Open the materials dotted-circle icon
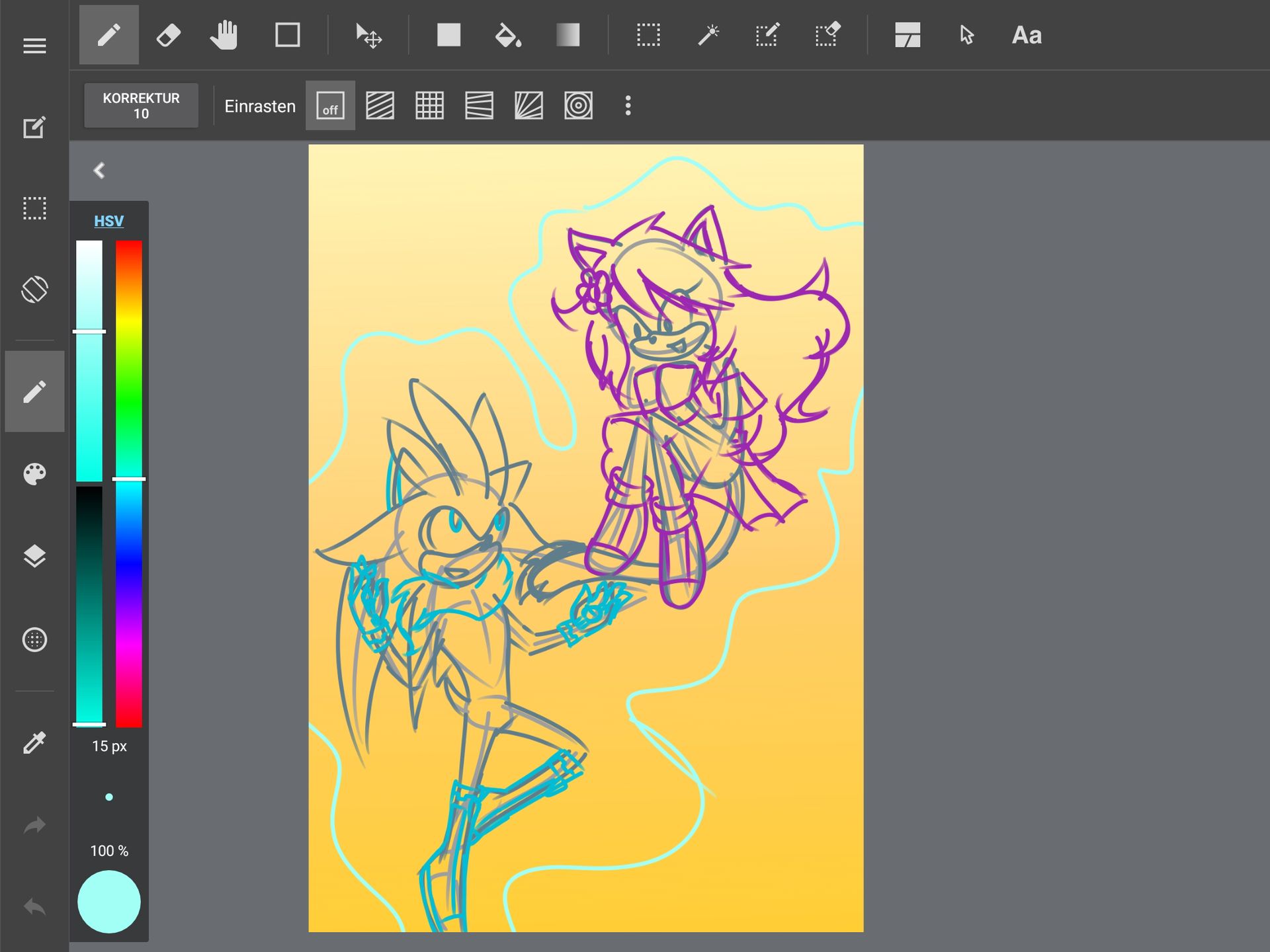The height and width of the screenshot is (952, 1270). pyautogui.click(x=34, y=639)
